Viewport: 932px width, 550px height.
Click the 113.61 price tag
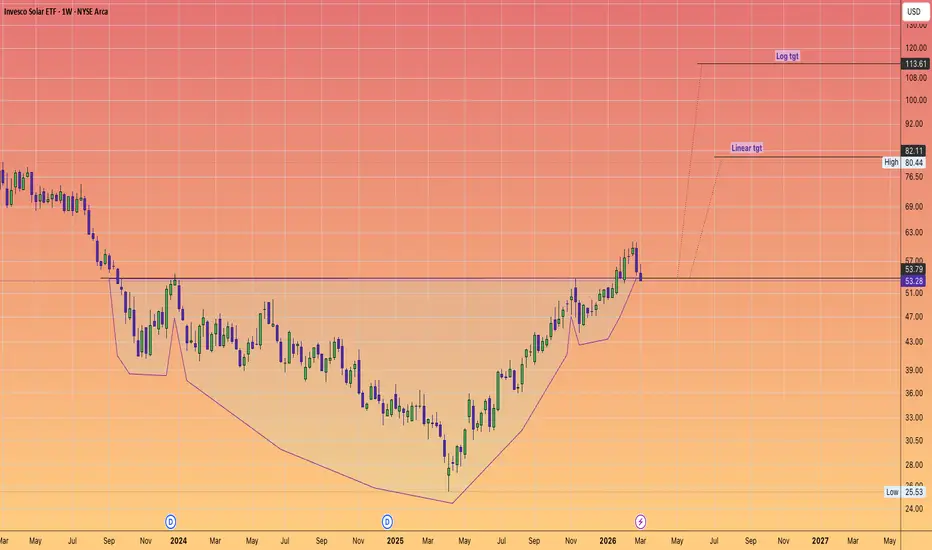pyautogui.click(x=915, y=64)
